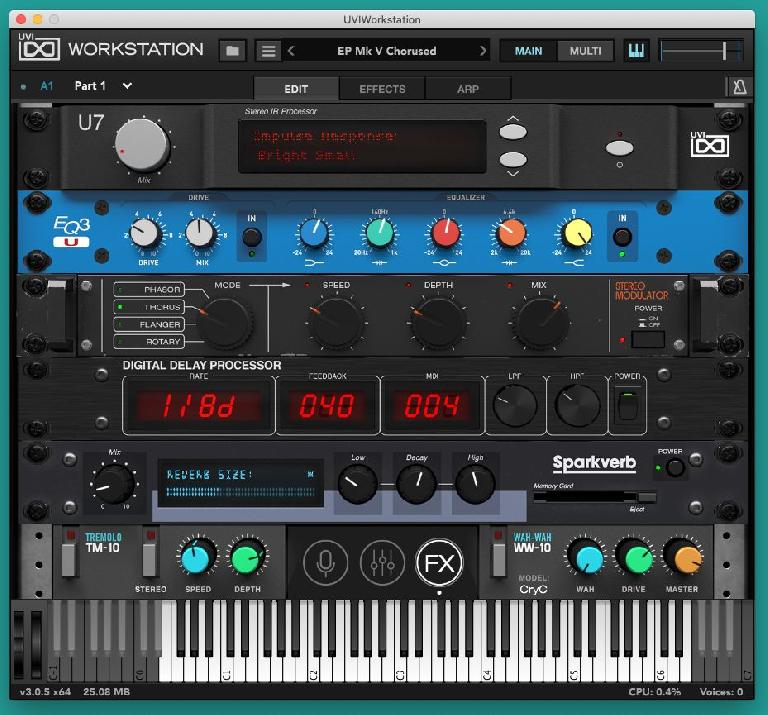
Task: Click the UVI logo on U7 rack unit
Action: tap(709, 144)
